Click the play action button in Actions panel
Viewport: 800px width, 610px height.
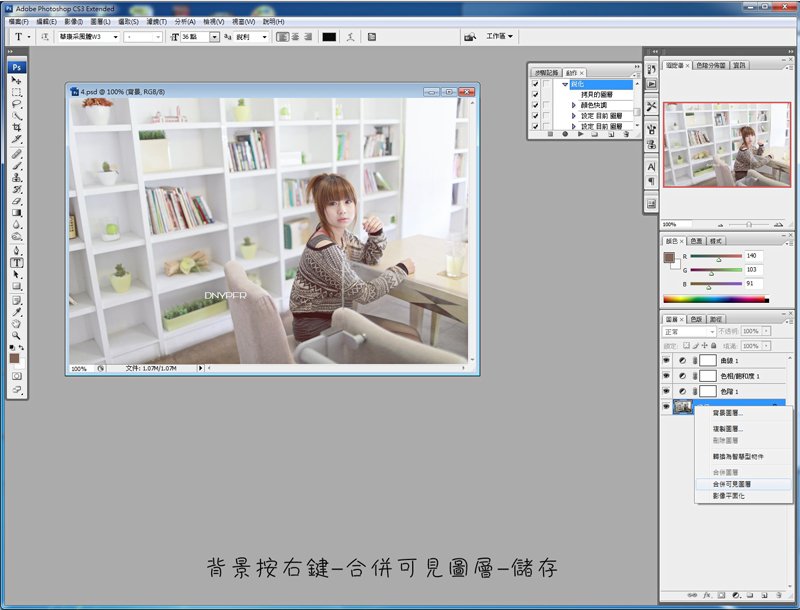580,134
